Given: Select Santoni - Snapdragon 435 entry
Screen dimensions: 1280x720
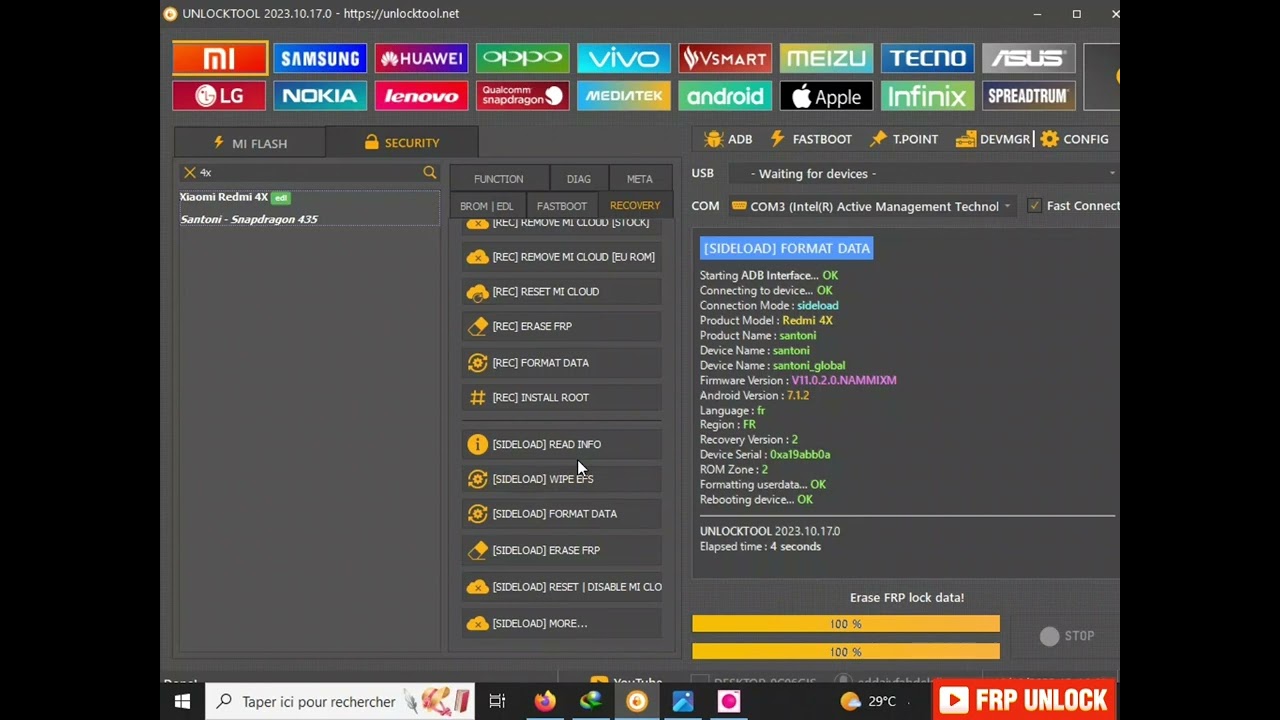Looking at the screenshot, I should coord(249,219).
